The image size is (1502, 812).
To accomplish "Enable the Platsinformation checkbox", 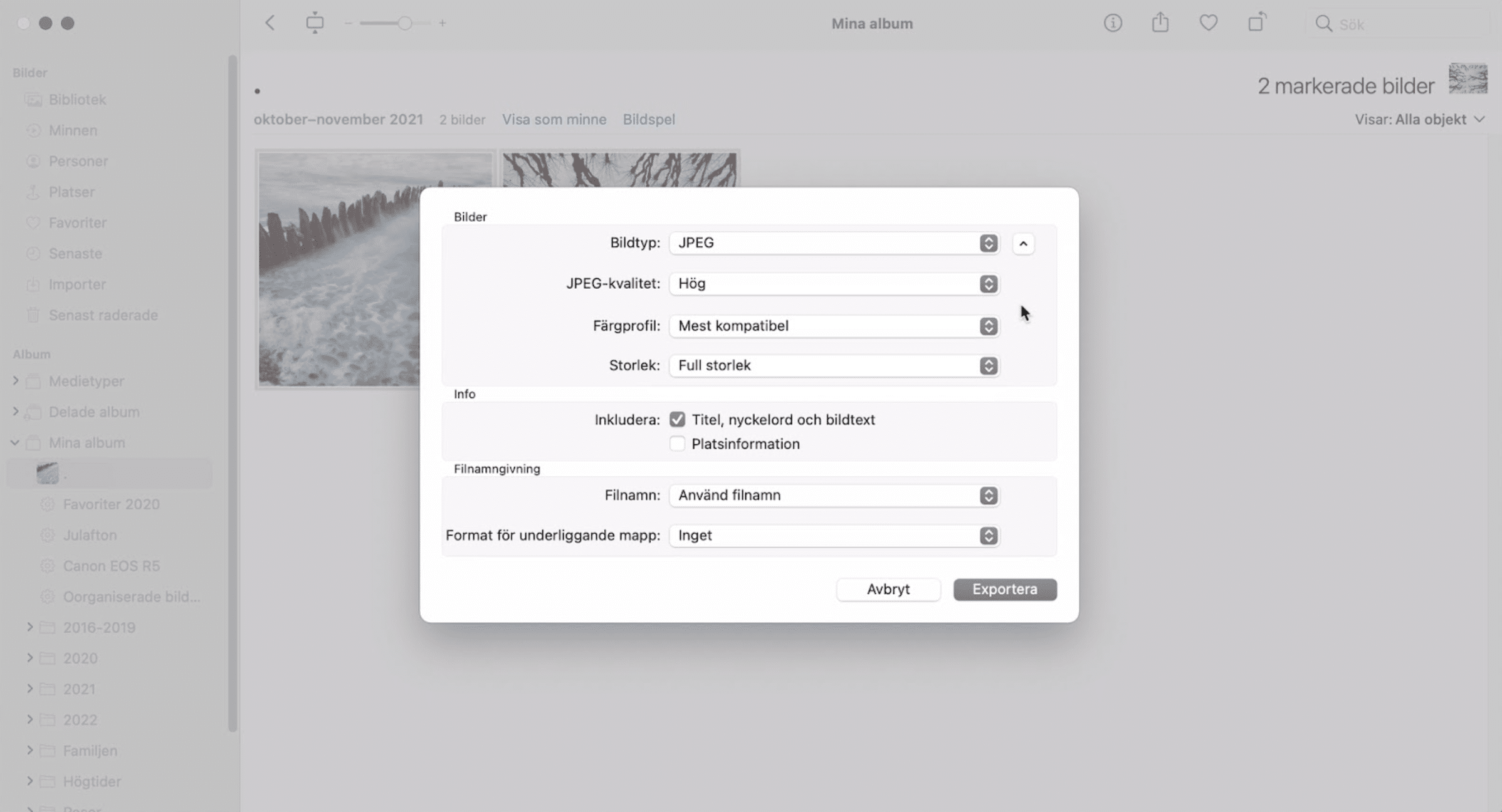I will [x=678, y=444].
